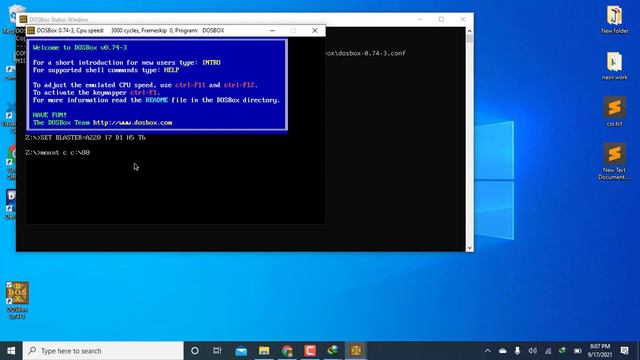Close the DOSBox 0.74-3 window

point(315,31)
